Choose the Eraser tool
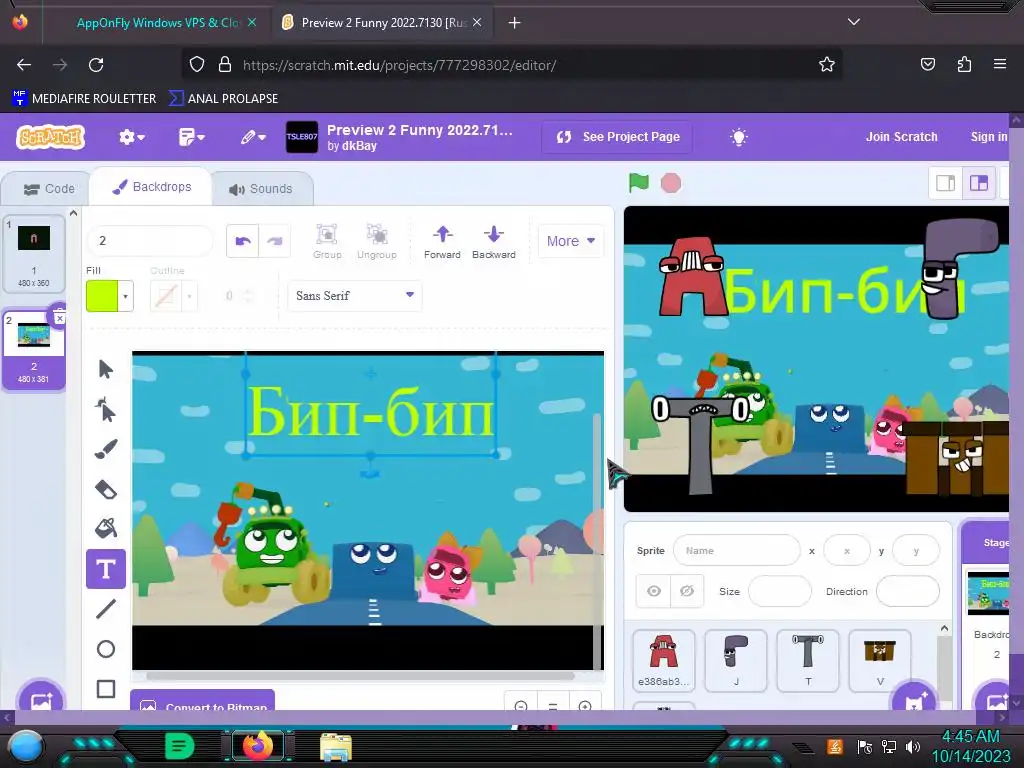Viewport: 1024px width, 768px height. [106, 489]
